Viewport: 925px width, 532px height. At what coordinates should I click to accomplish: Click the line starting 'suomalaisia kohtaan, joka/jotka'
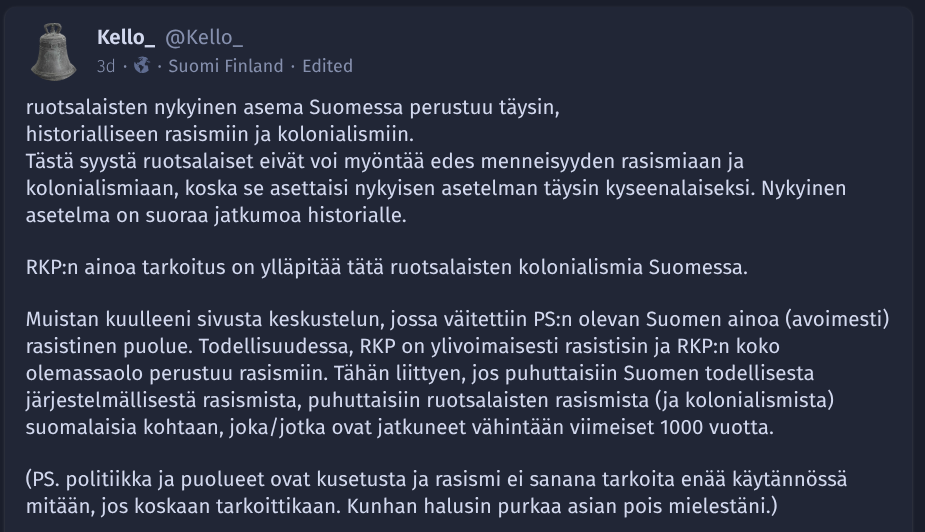point(400,427)
